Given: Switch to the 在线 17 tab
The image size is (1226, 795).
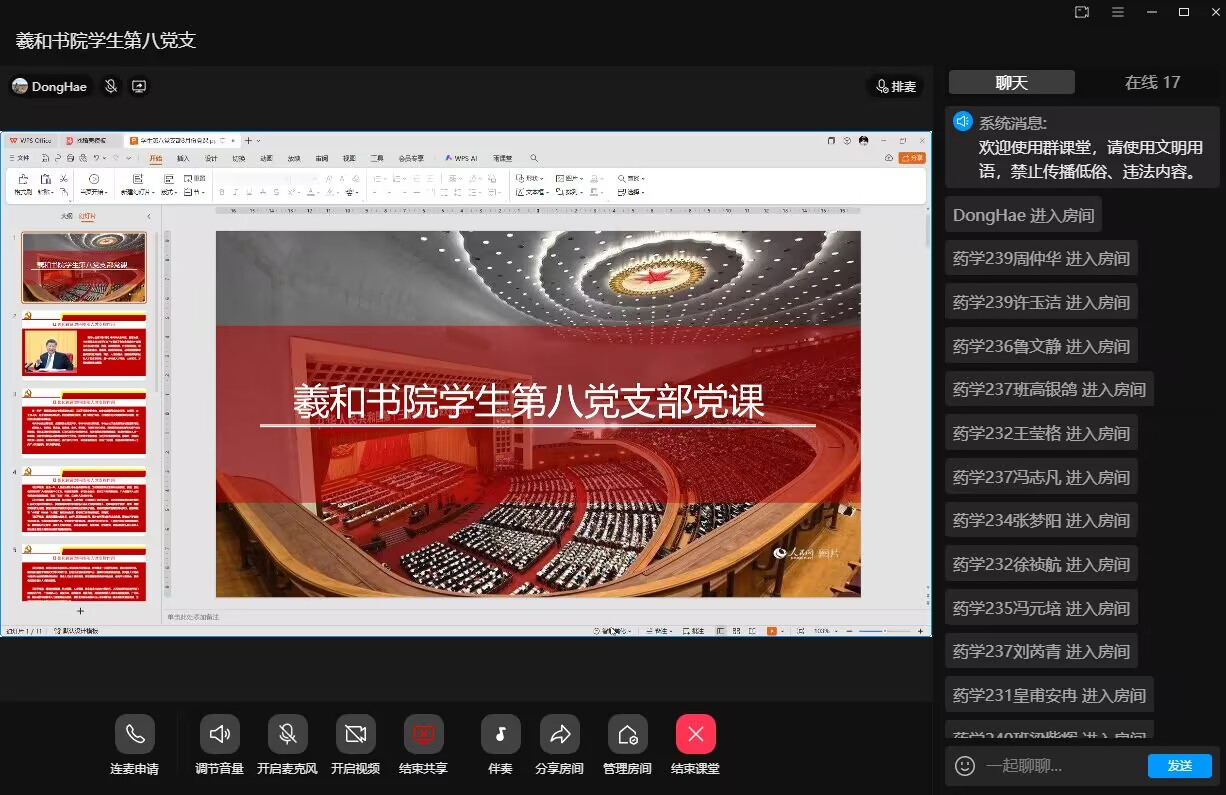Looking at the screenshot, I should (1152, 83).
